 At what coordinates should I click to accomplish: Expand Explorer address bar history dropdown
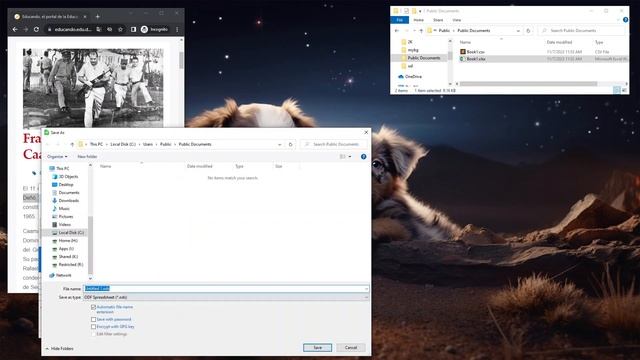click(518, 31)
